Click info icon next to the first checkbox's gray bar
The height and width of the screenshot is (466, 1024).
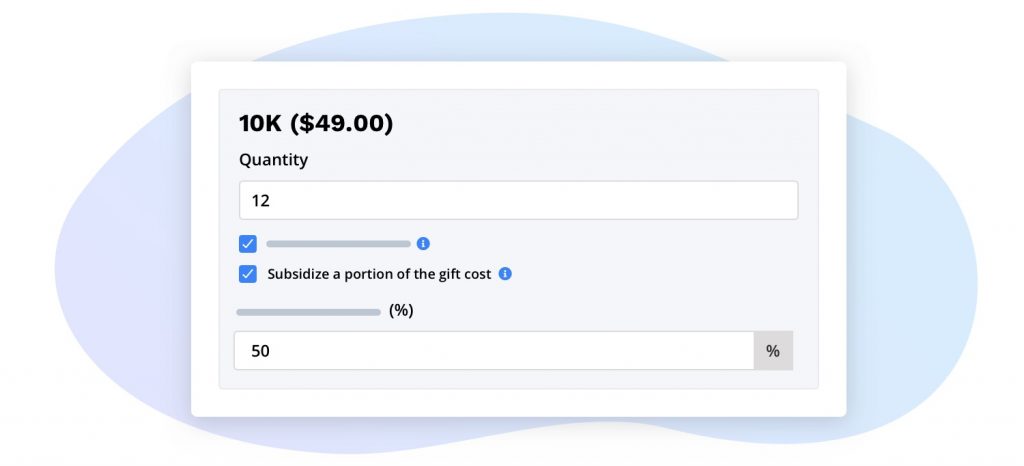(423, 243)
